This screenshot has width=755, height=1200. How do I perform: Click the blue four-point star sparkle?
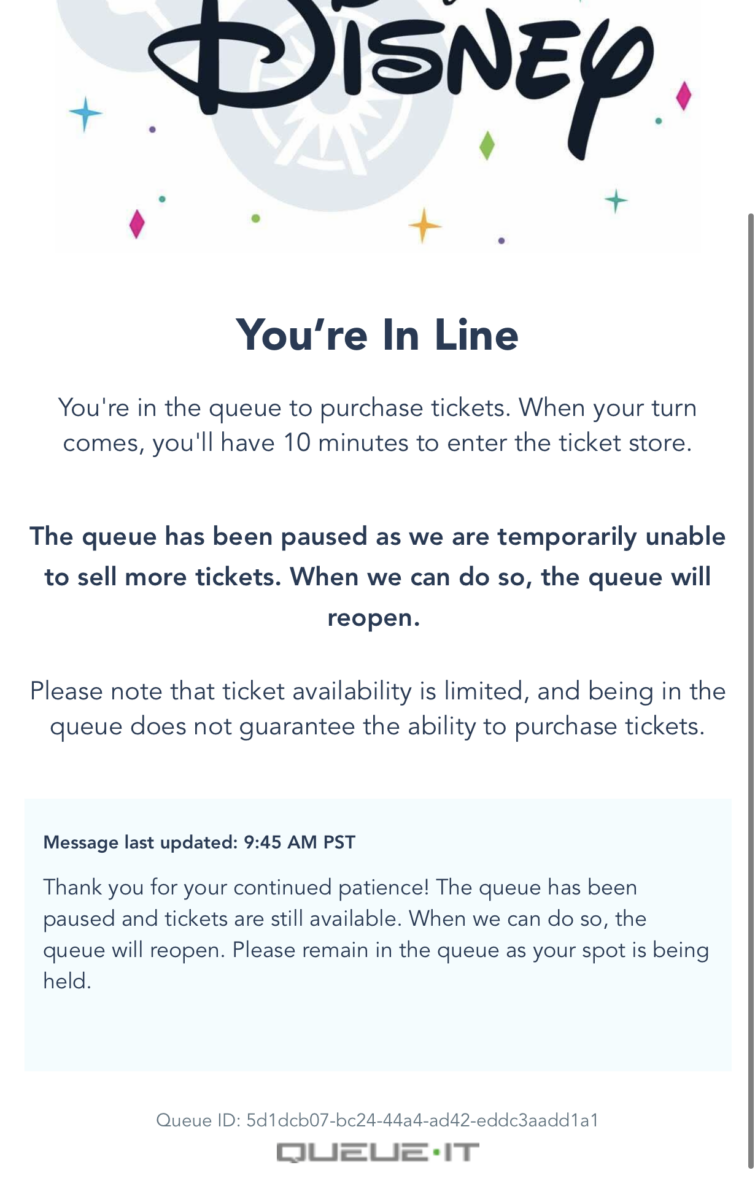(86, 115)
